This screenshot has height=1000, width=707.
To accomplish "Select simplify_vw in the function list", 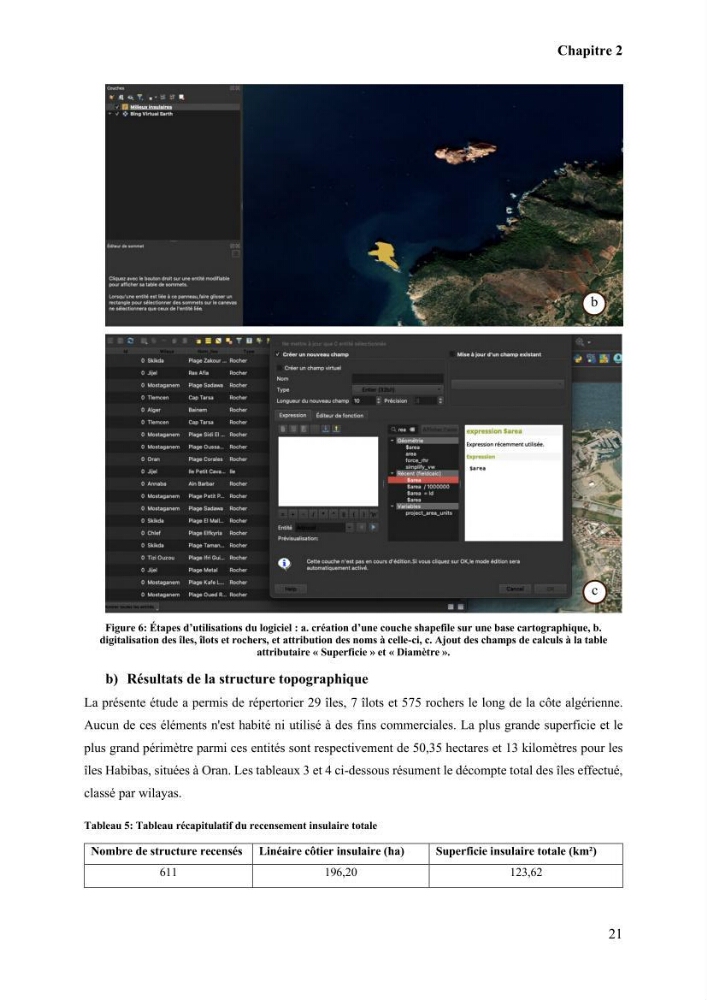I will click(420, 467).
